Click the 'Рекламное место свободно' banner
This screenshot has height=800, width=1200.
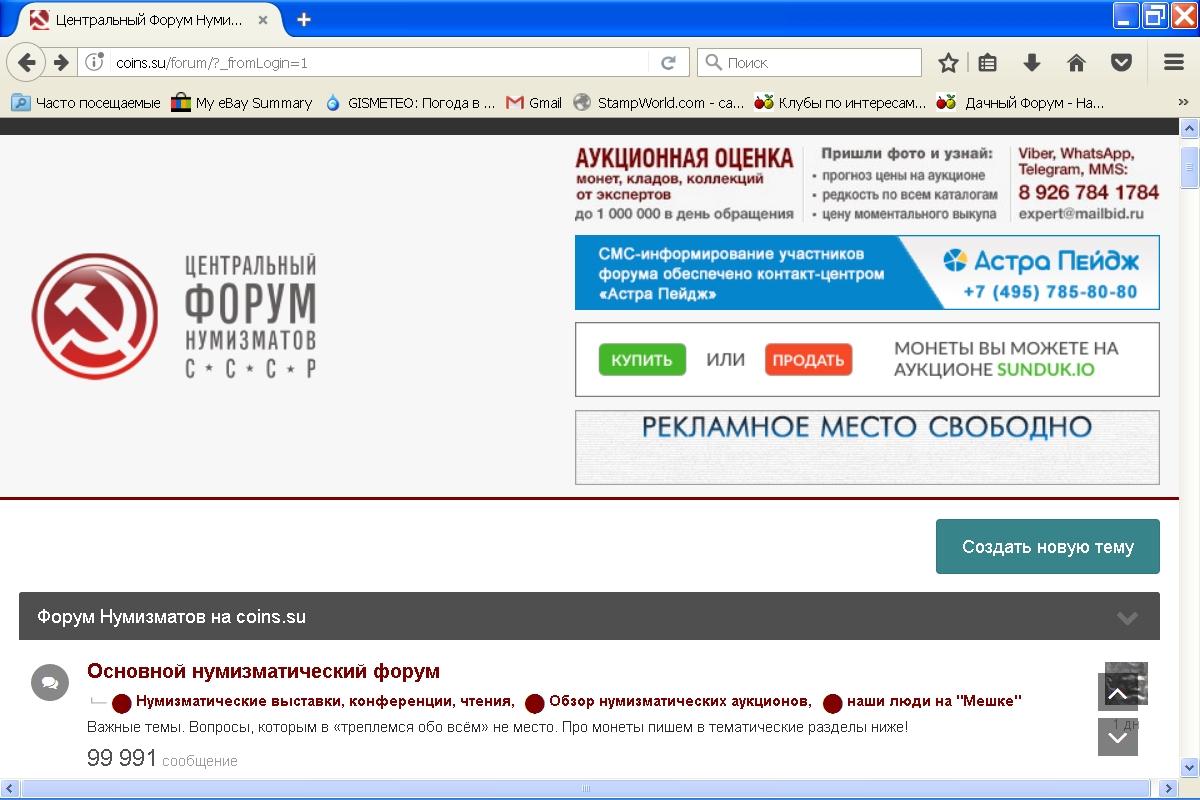coord(868,447)
